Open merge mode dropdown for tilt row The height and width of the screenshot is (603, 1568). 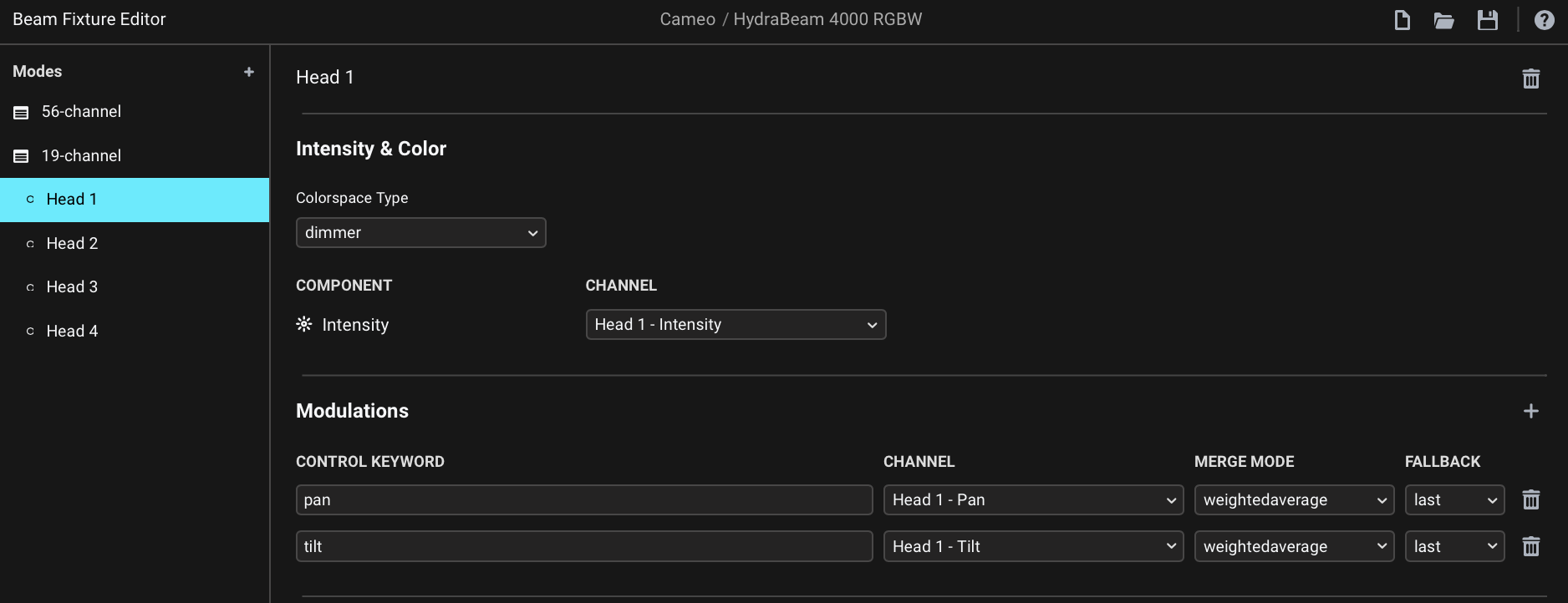tap(1293, 547)
